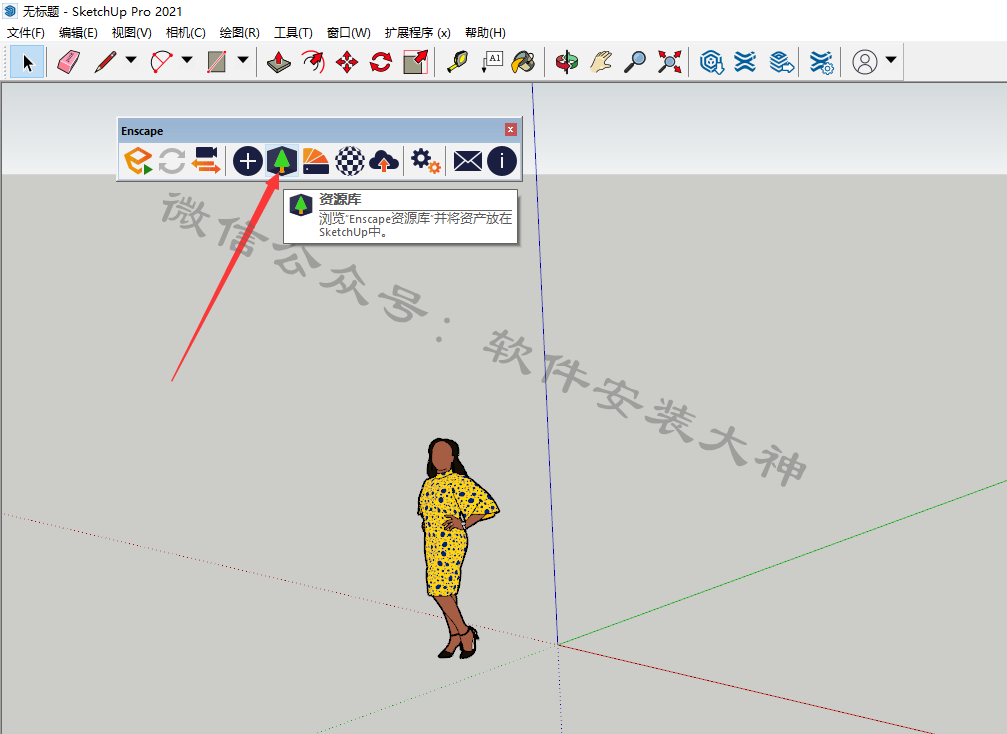Select the Text label tool
The image size is (1007, 734).
click(x=492, y=62)
